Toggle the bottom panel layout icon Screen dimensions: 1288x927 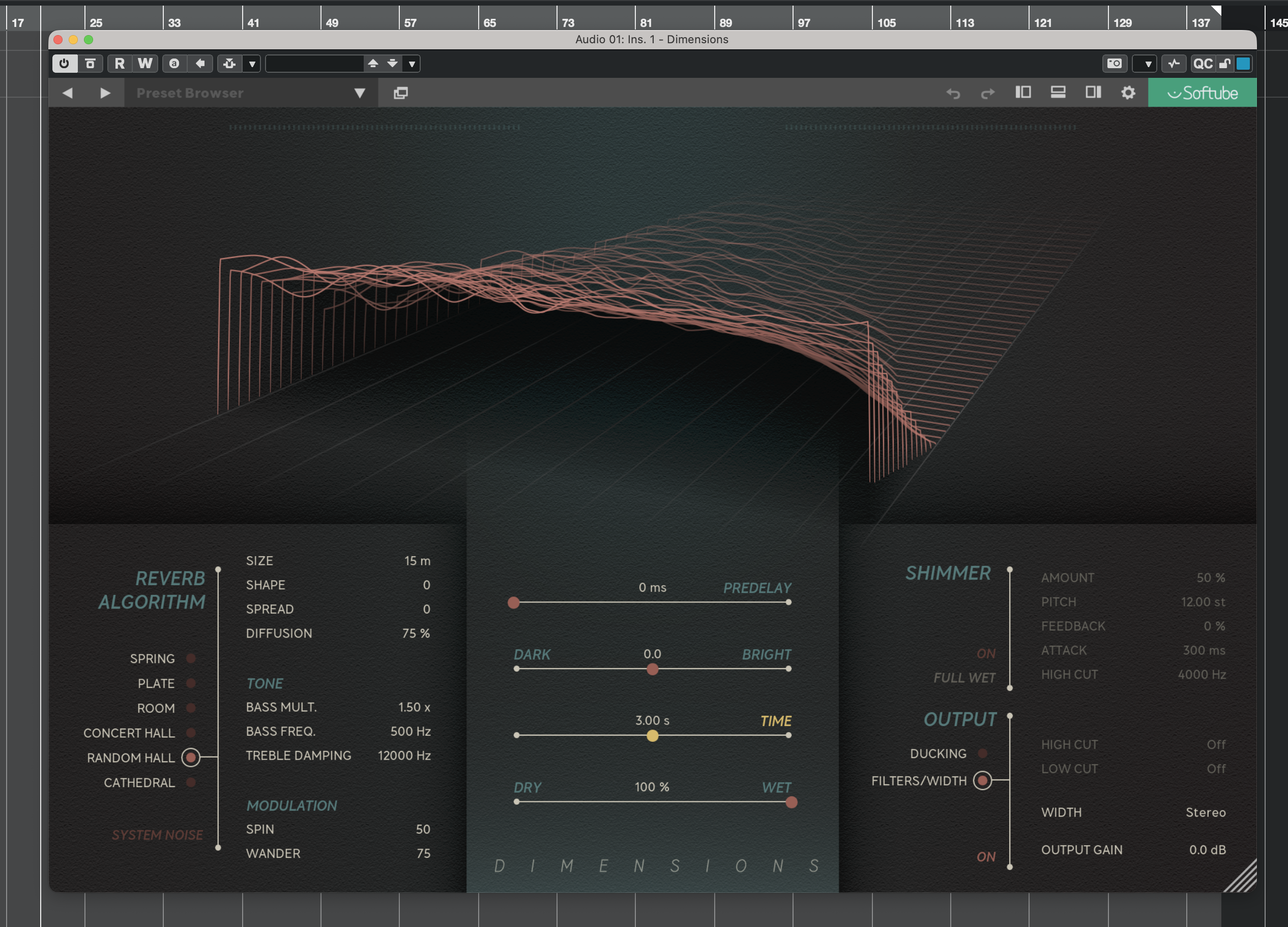(x=1058, y=93)
